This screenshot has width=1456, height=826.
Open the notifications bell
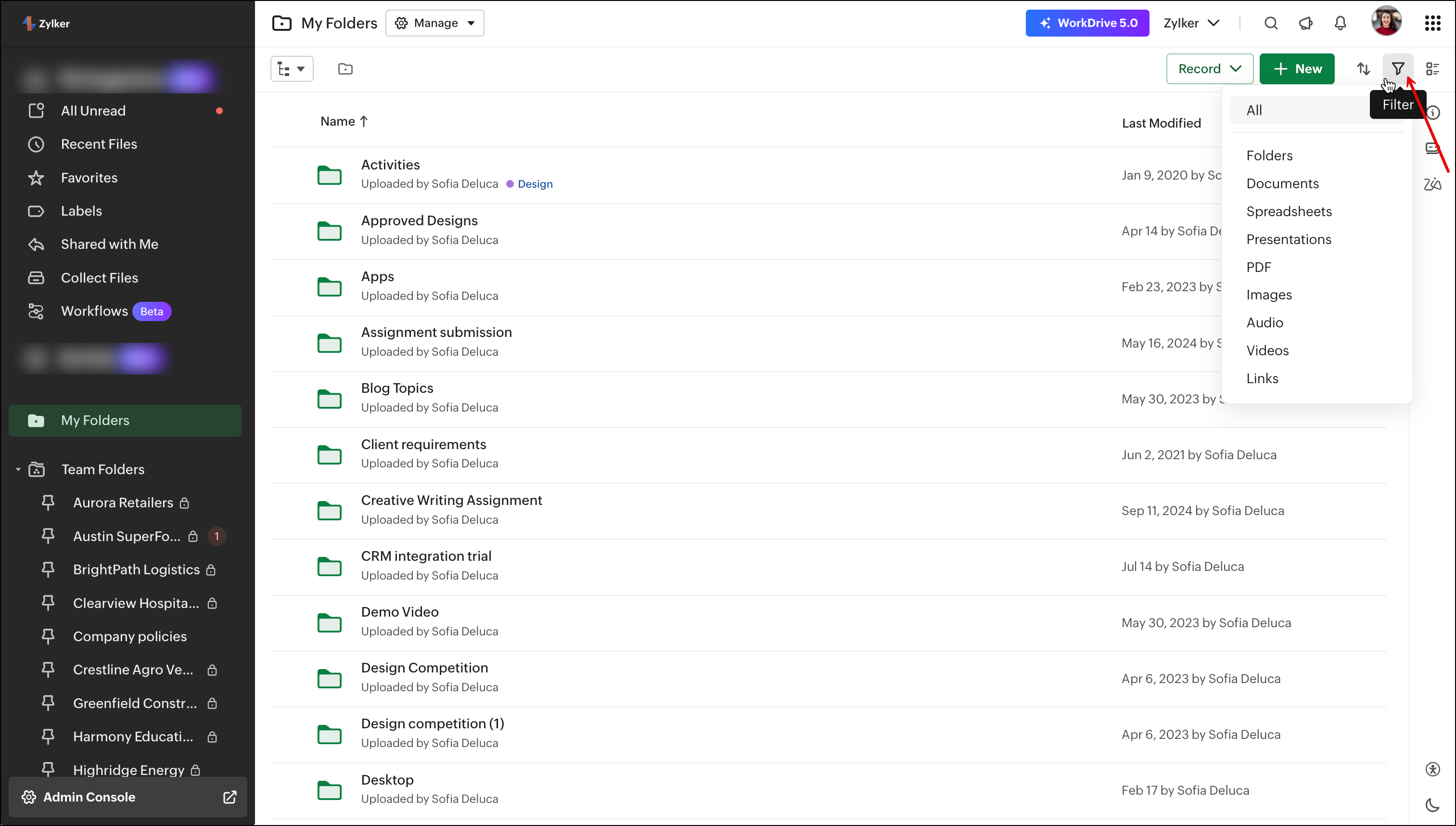tap(1340, 23)
